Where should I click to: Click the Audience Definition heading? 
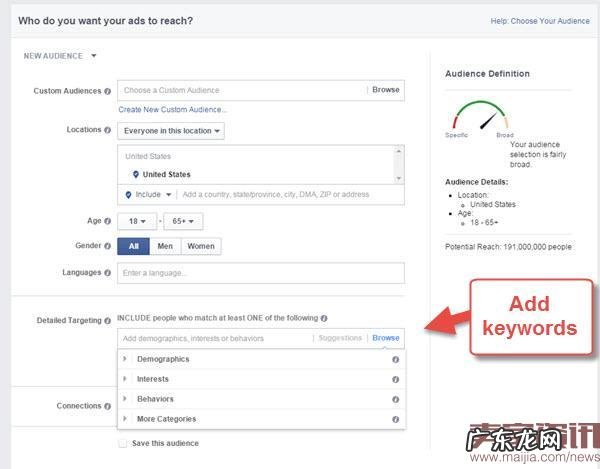(x=488, y=74)
